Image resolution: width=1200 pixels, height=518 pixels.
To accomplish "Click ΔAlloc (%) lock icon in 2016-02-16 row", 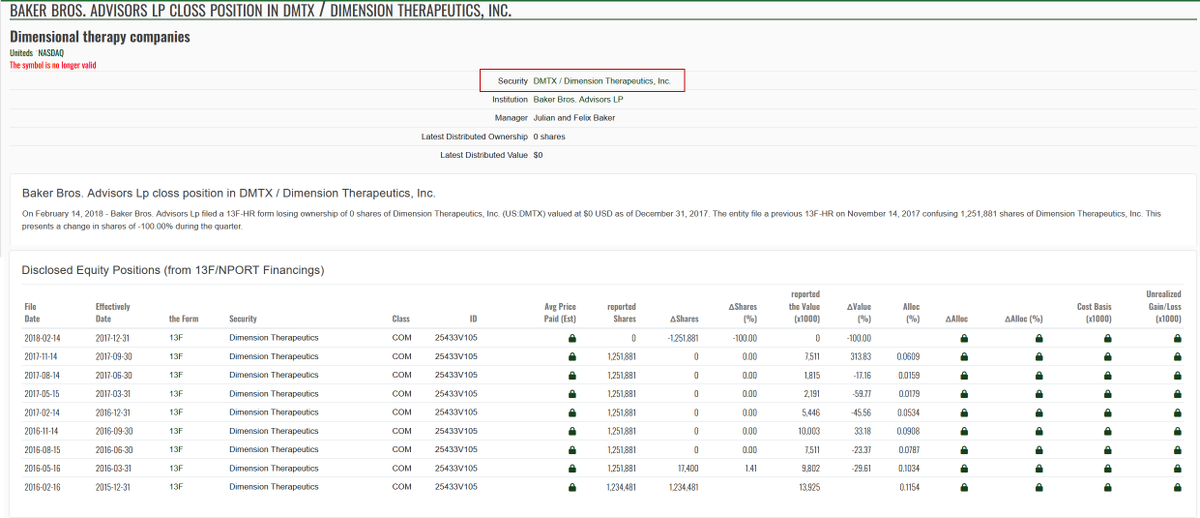I will (x=1039, y=487).
